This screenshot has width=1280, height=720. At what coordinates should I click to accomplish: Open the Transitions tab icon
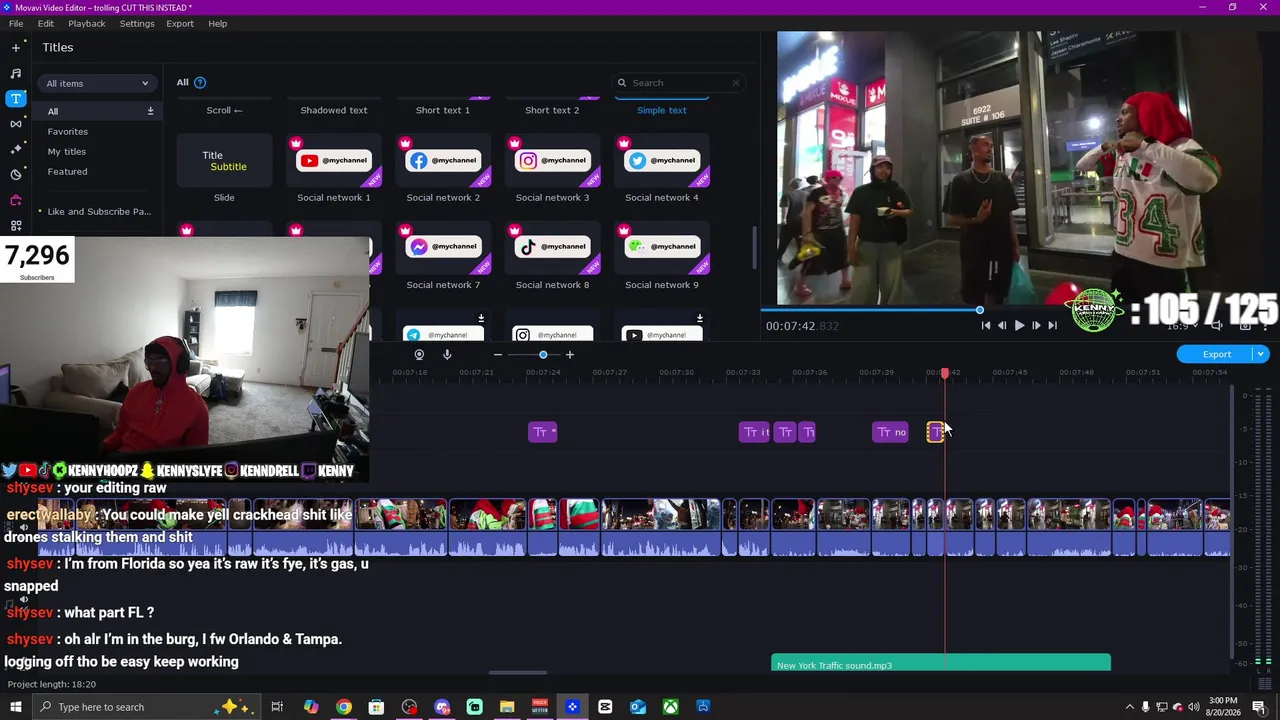click(15, 124)
